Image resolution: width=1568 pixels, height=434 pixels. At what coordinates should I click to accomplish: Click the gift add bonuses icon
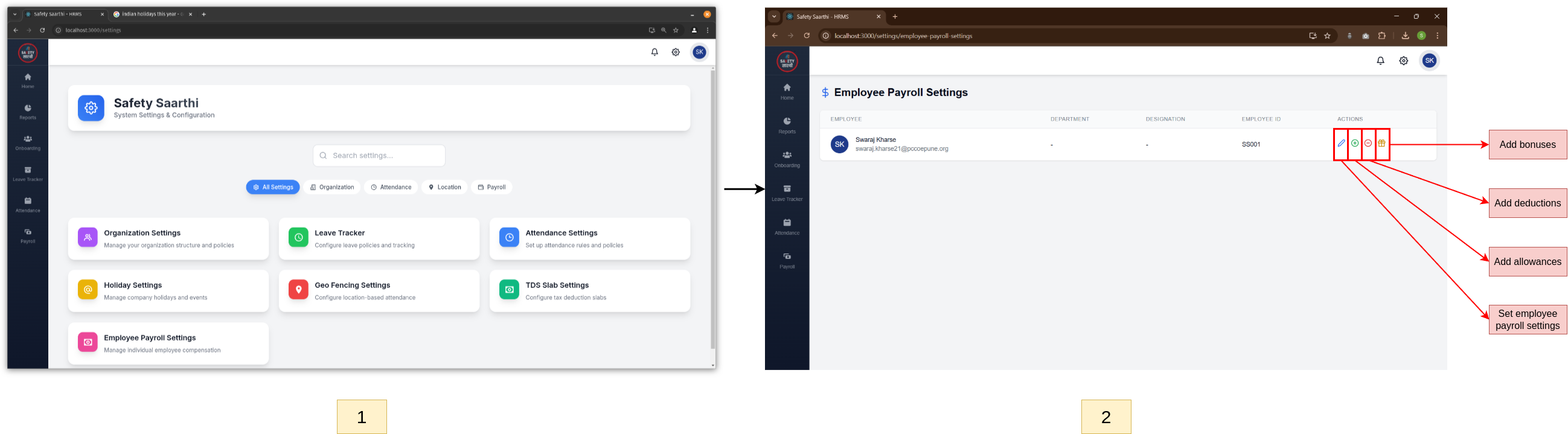pos(1382,144)
